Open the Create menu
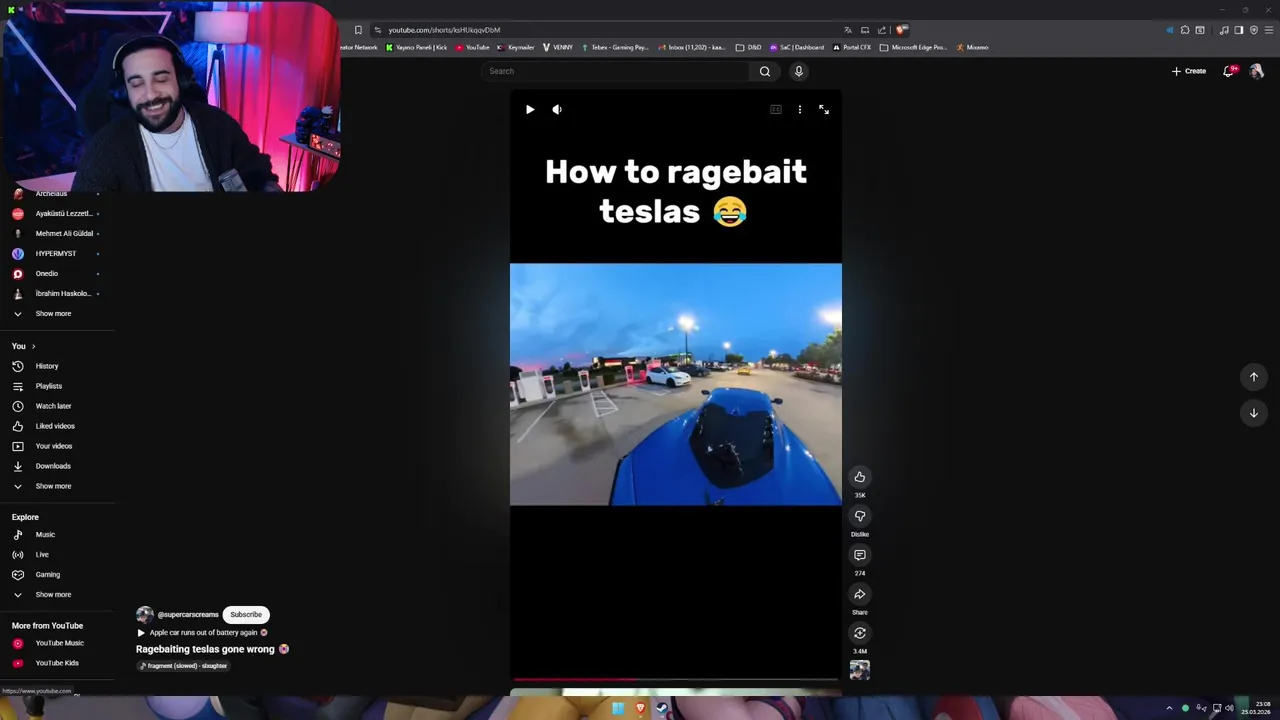Screen dimensions: 1280x720 tap(1189, 71)
